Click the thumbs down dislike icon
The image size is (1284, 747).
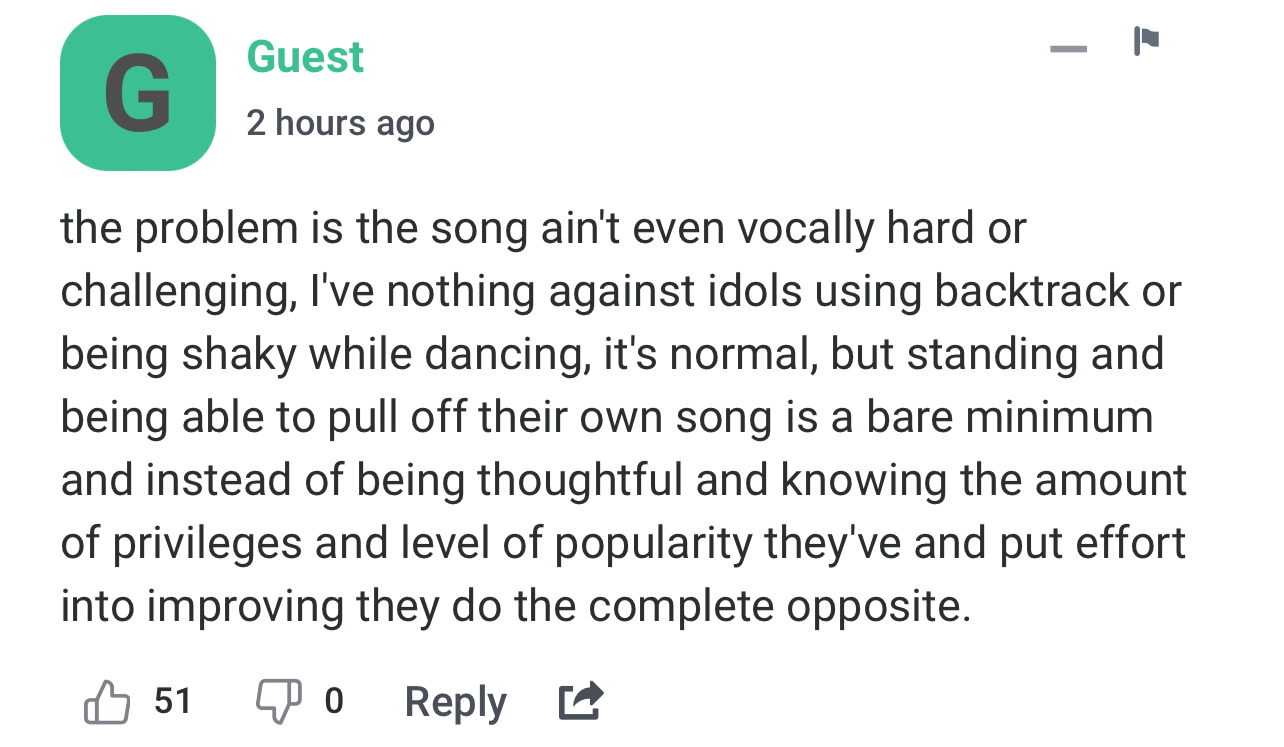(279, 701)
